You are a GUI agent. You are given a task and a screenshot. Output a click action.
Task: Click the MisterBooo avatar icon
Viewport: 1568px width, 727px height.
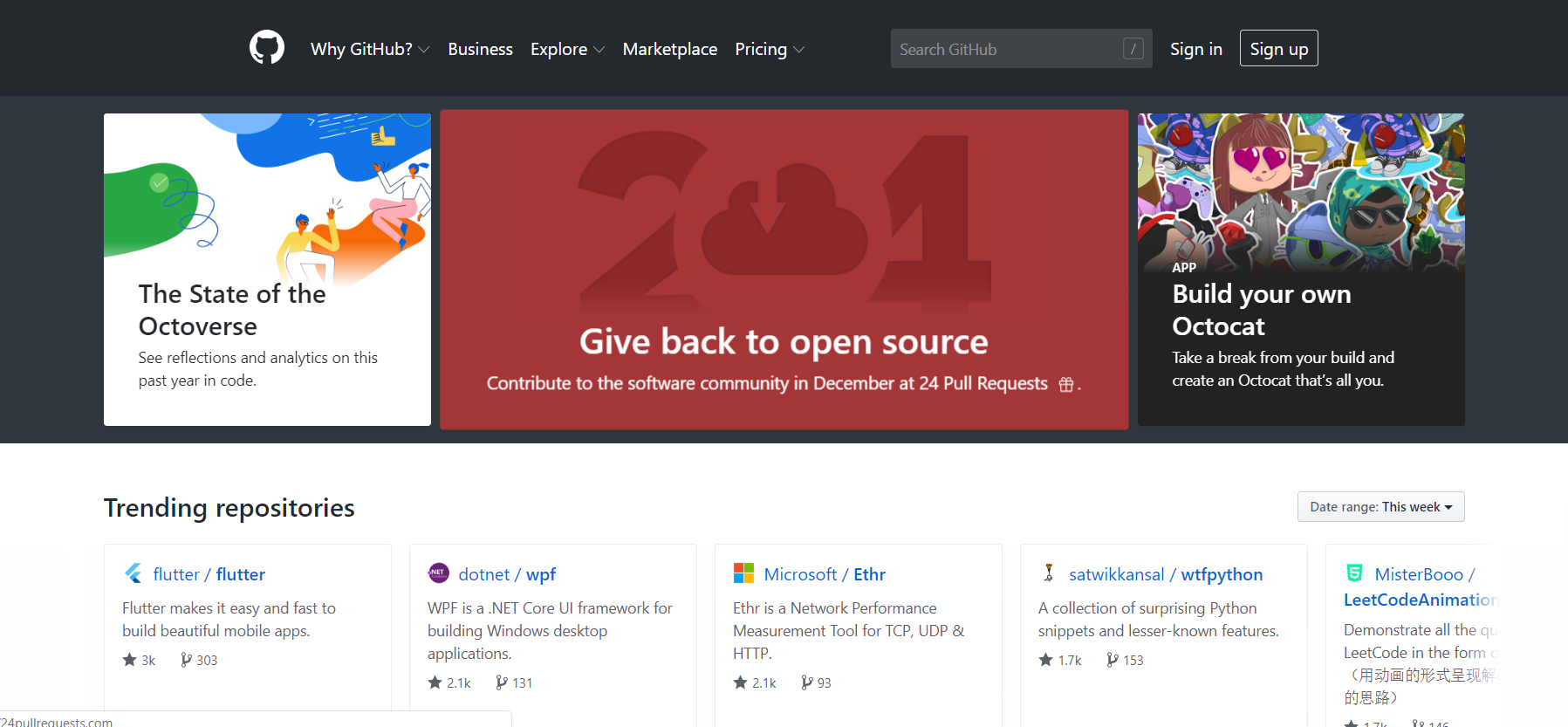point(1354,573)
